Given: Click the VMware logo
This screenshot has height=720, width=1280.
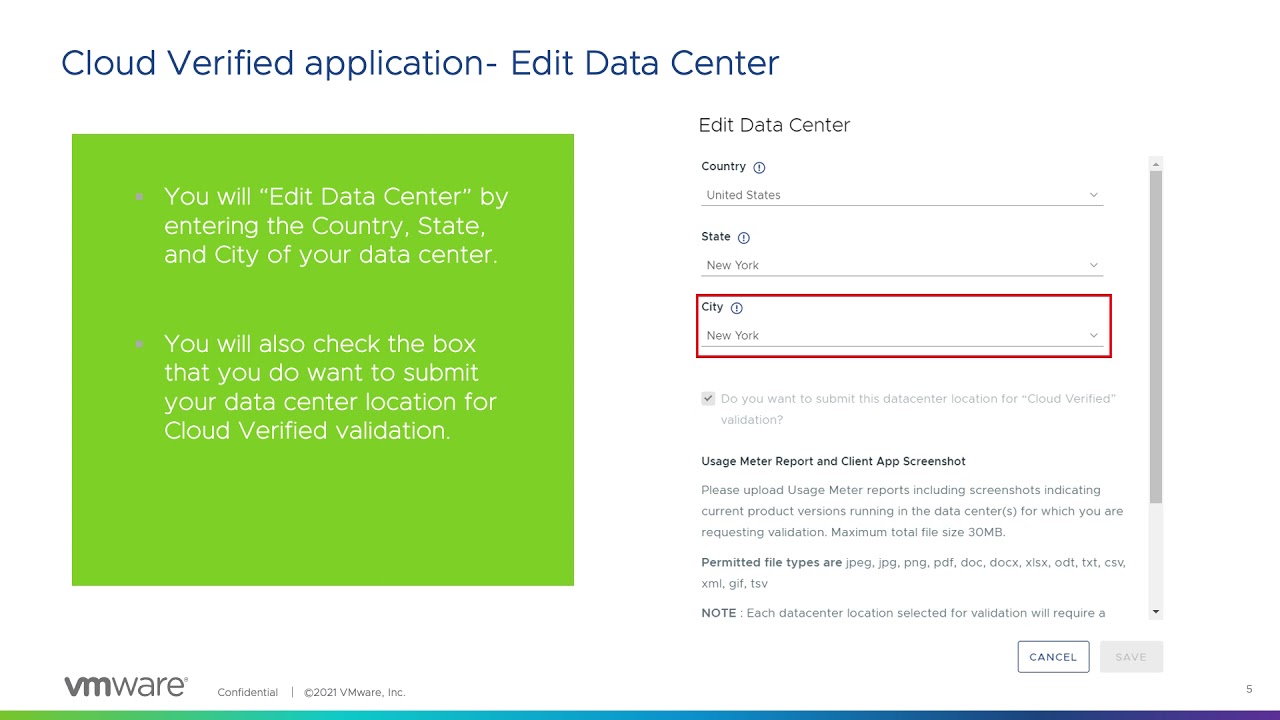Looking at the screenshot, I should pos(126,686).
